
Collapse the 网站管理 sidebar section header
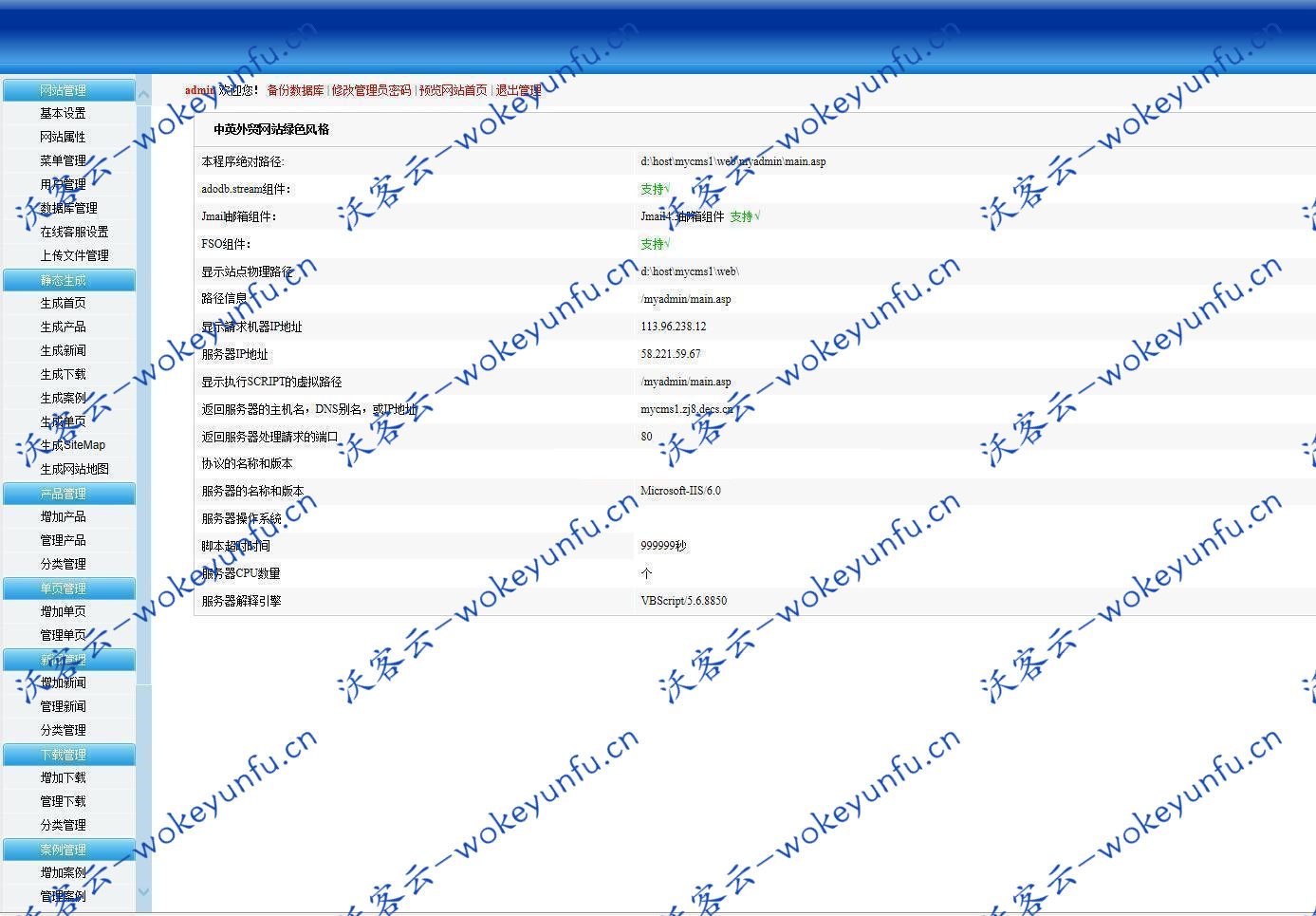coord(68,90)
